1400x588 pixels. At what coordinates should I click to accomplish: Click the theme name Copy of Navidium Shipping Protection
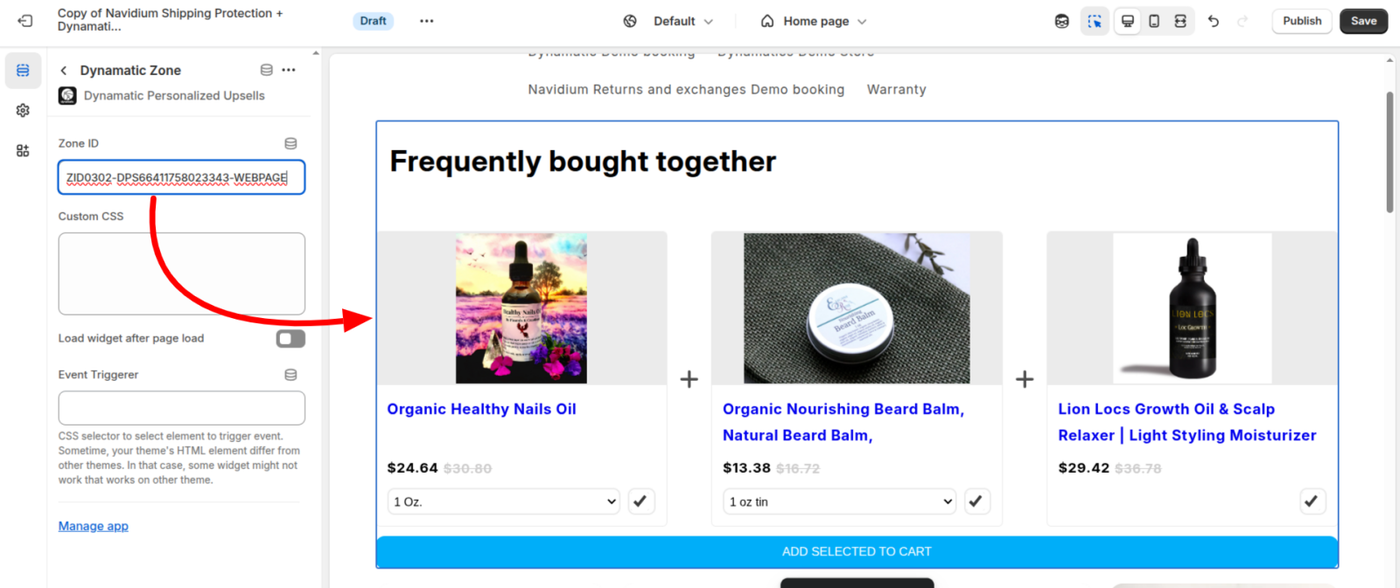[x=170, y=20]
